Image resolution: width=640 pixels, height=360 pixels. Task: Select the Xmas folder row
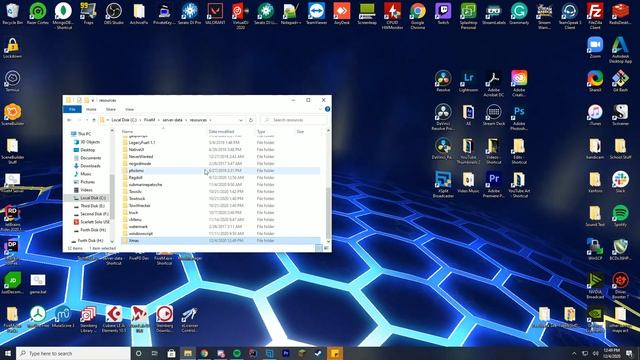coord(220,240)
